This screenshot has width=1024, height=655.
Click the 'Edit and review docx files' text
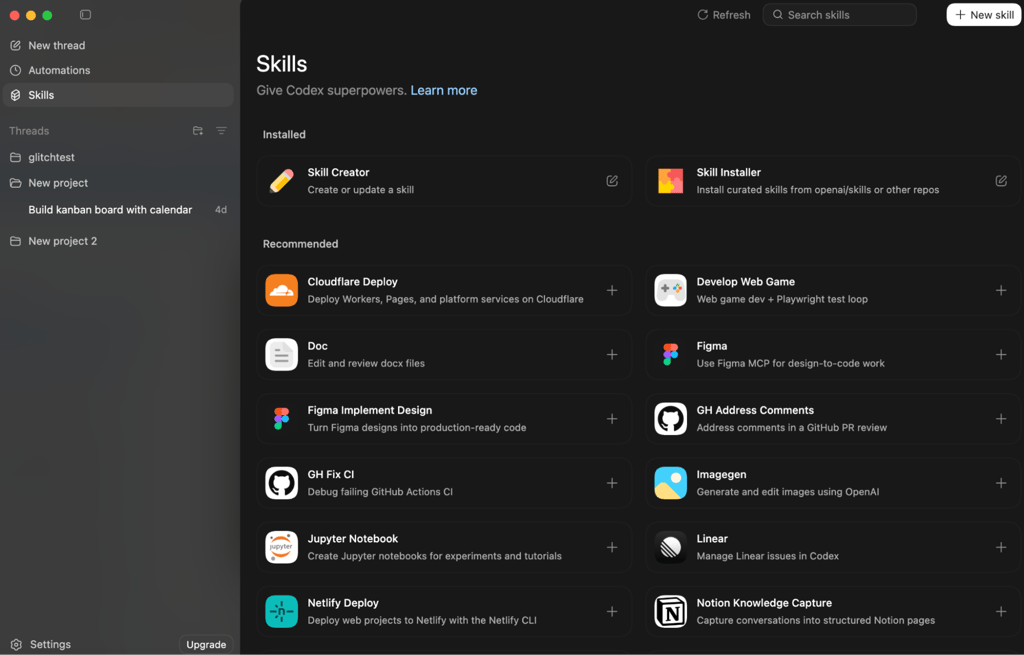pos(366,363)
